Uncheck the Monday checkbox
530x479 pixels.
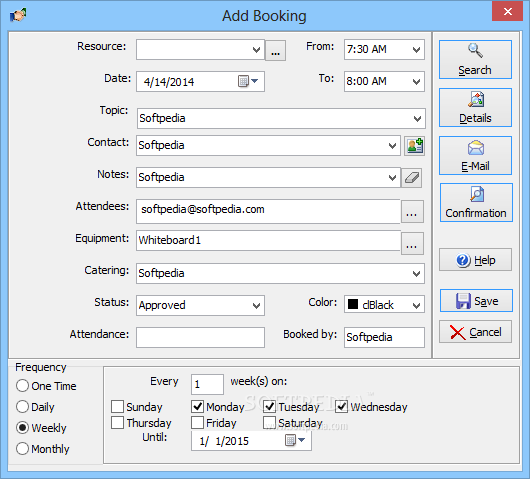(197, 407)
